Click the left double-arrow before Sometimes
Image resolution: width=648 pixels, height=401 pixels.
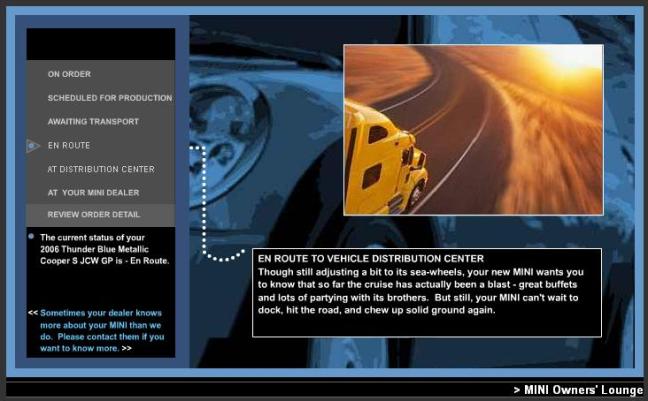point(33,312)
